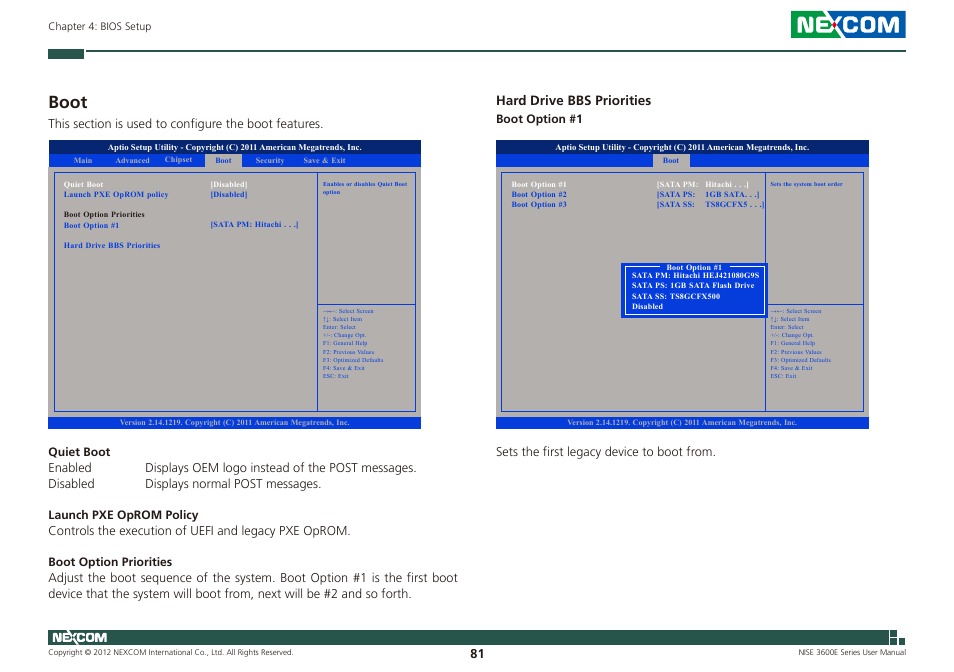Click 'NISE 3600E Series User Manual' footer text
The height and width of the screenshot is (672, 954).
pos(852,652)
